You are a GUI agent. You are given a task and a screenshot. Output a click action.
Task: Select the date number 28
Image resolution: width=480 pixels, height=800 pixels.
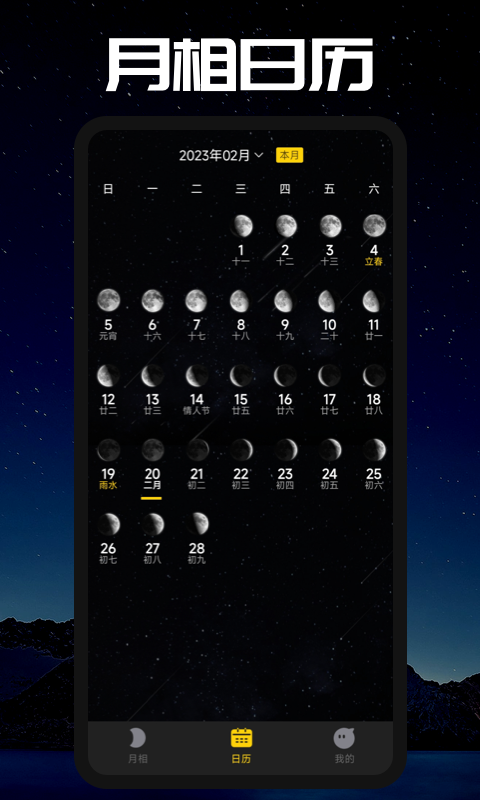197,548
